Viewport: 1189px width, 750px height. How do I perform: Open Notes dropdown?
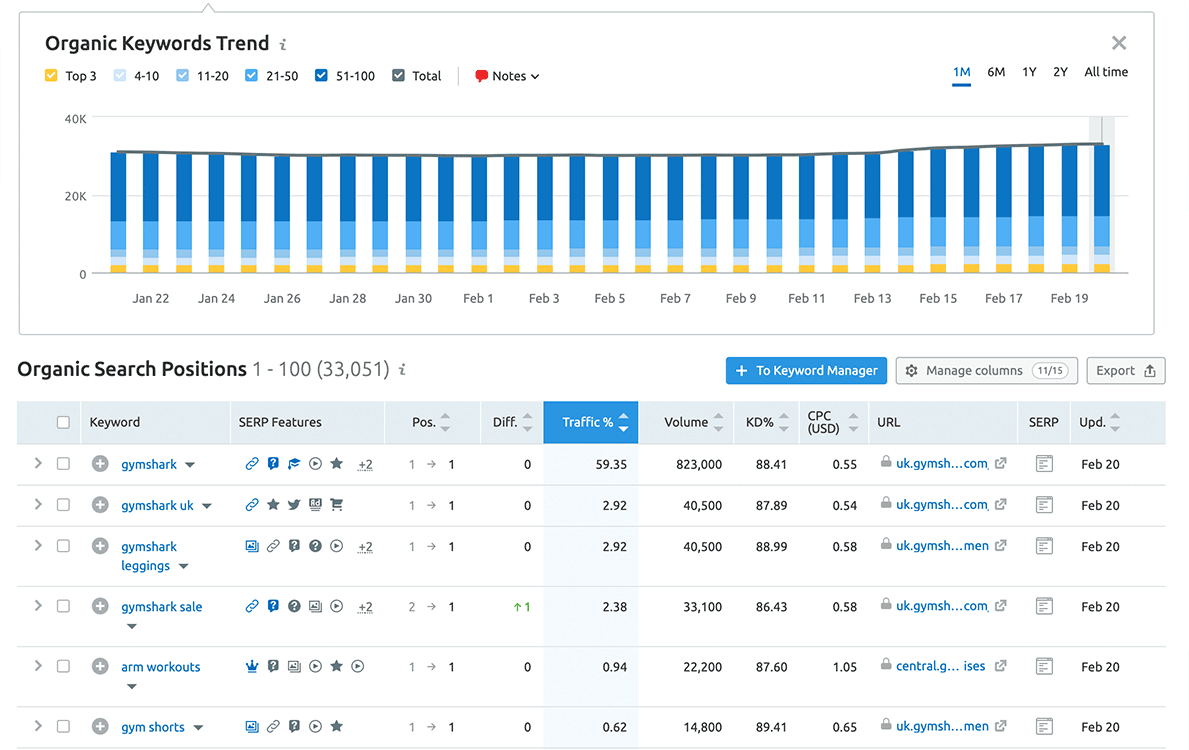507,76
